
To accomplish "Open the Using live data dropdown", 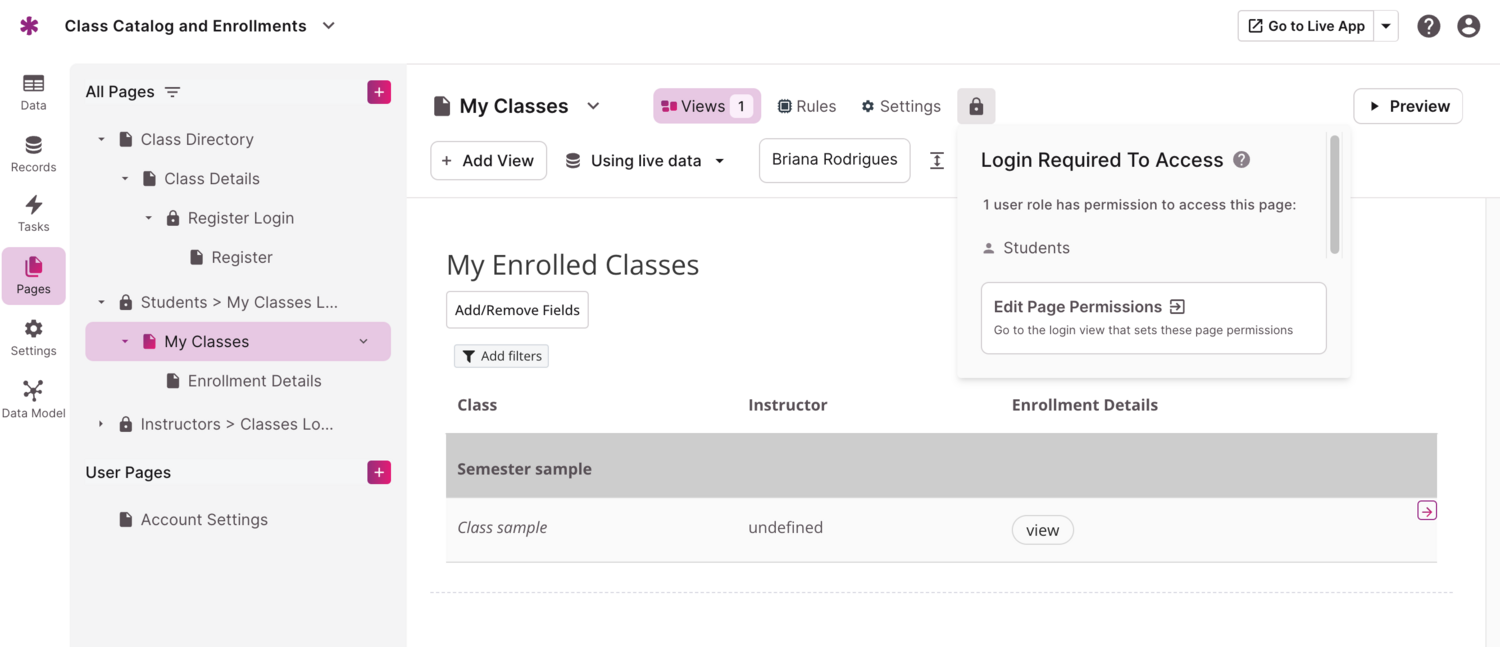I will (645, 161).
